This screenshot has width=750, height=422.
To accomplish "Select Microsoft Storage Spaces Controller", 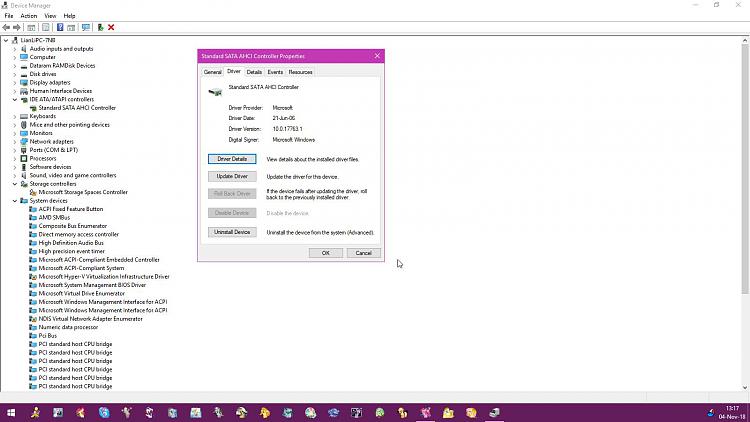I will 83,192.
